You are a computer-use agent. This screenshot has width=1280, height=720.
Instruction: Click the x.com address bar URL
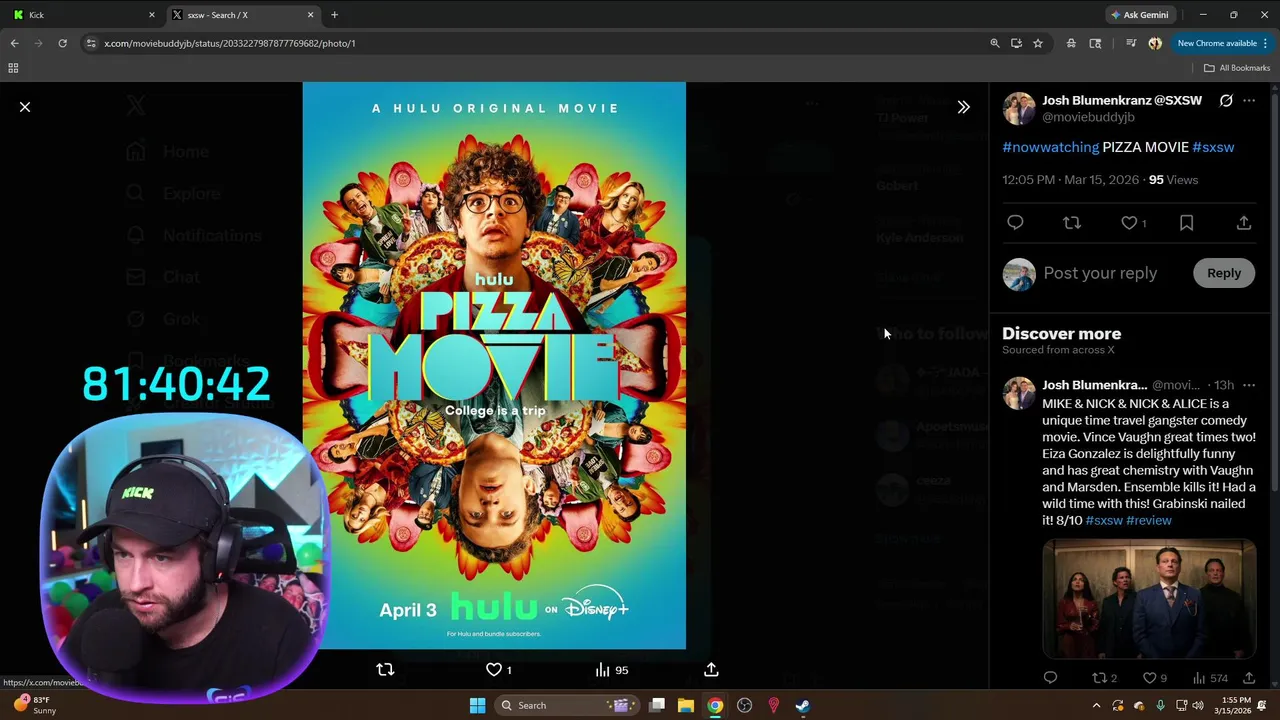230,43
